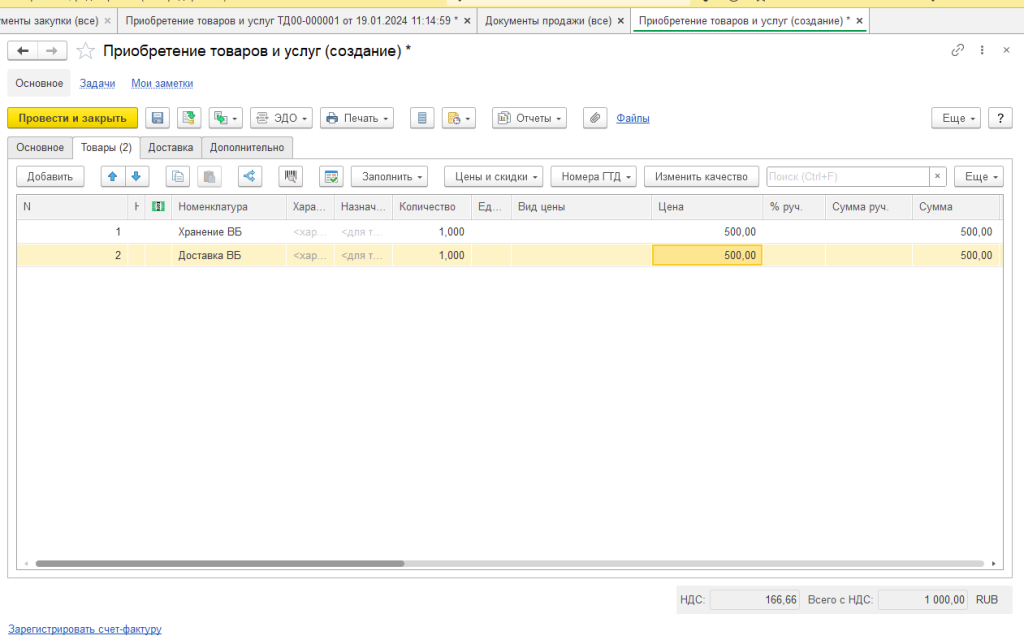Click the horizontal table scrollbar thumb

coord(219,564)
